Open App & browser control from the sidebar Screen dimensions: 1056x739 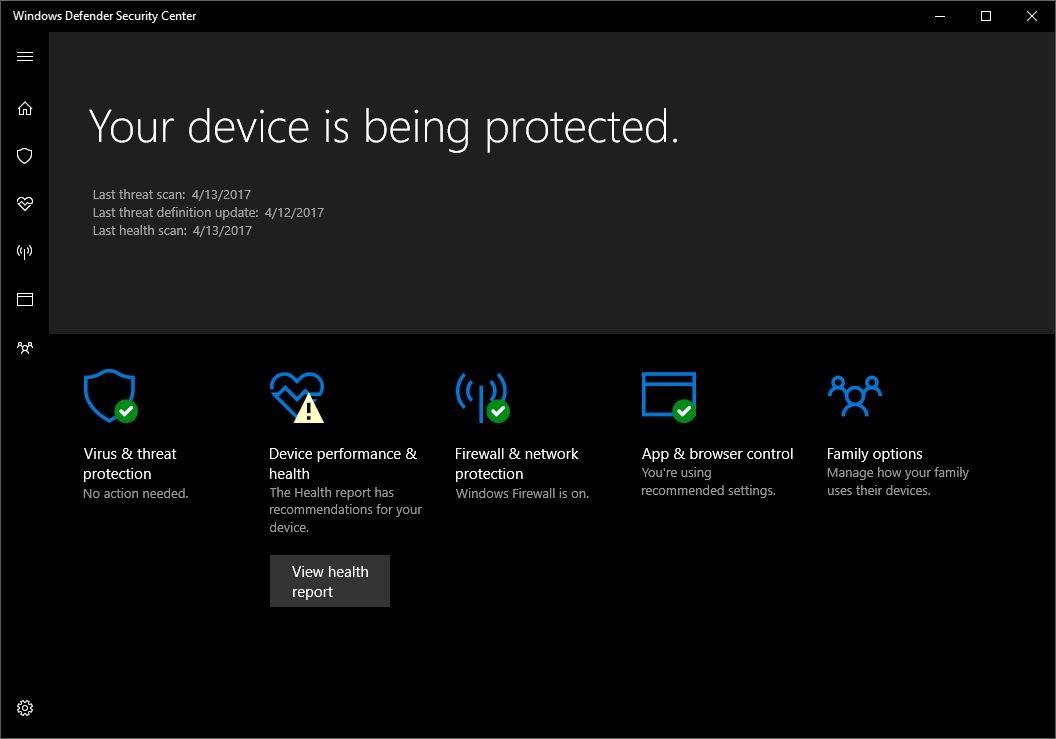tap(25, 299)
